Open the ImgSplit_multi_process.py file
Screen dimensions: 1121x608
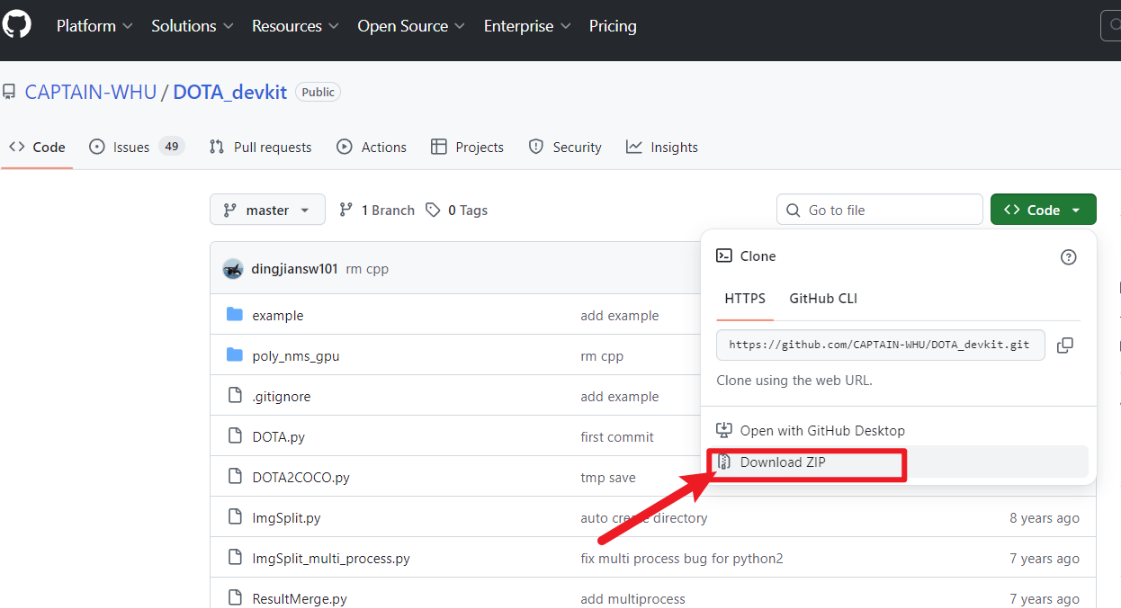pyautogui.click(x=331, y=559)
